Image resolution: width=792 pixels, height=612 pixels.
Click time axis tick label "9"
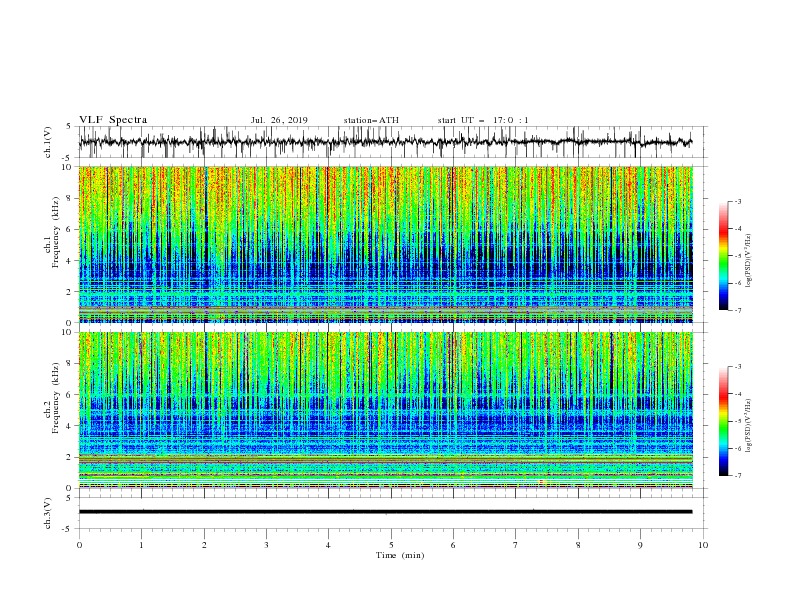(x=640, y=545)
